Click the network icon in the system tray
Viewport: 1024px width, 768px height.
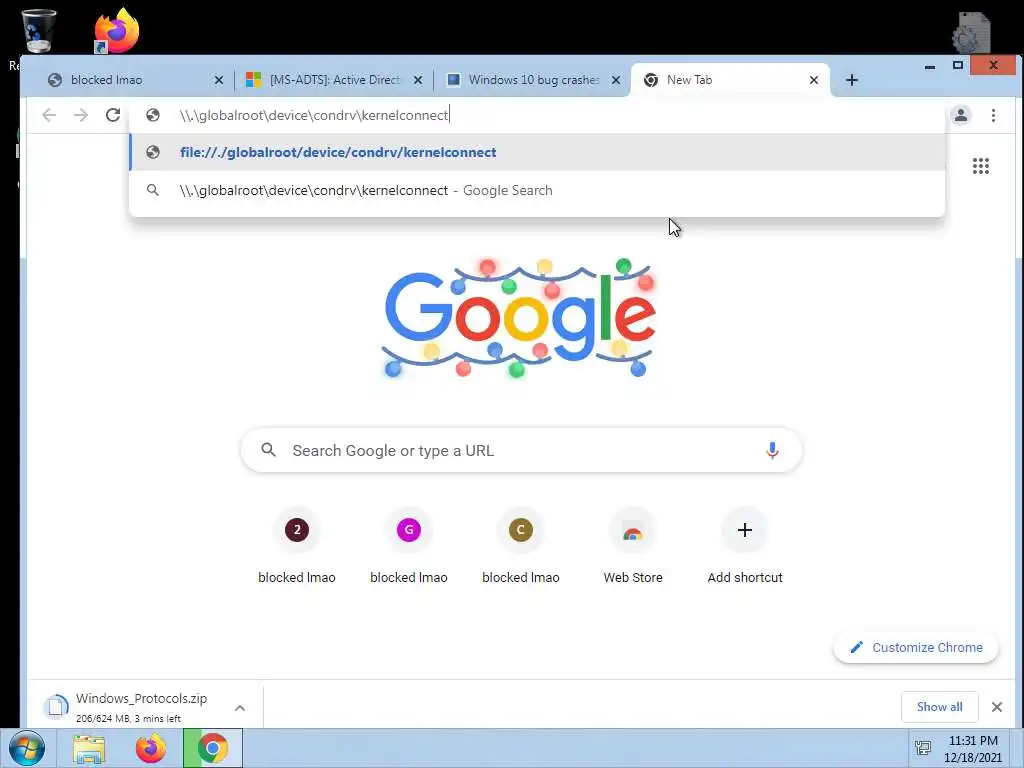coord(923,748)
